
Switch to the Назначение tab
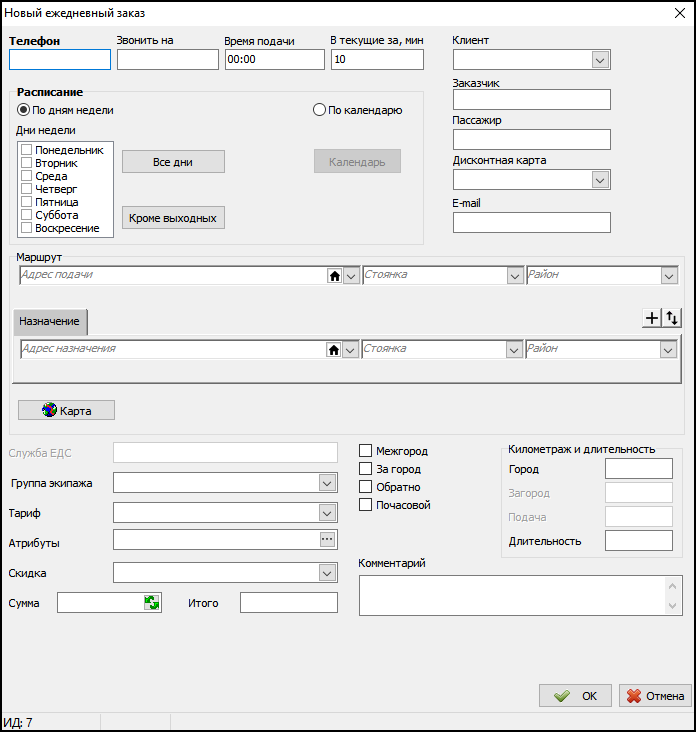50,322
